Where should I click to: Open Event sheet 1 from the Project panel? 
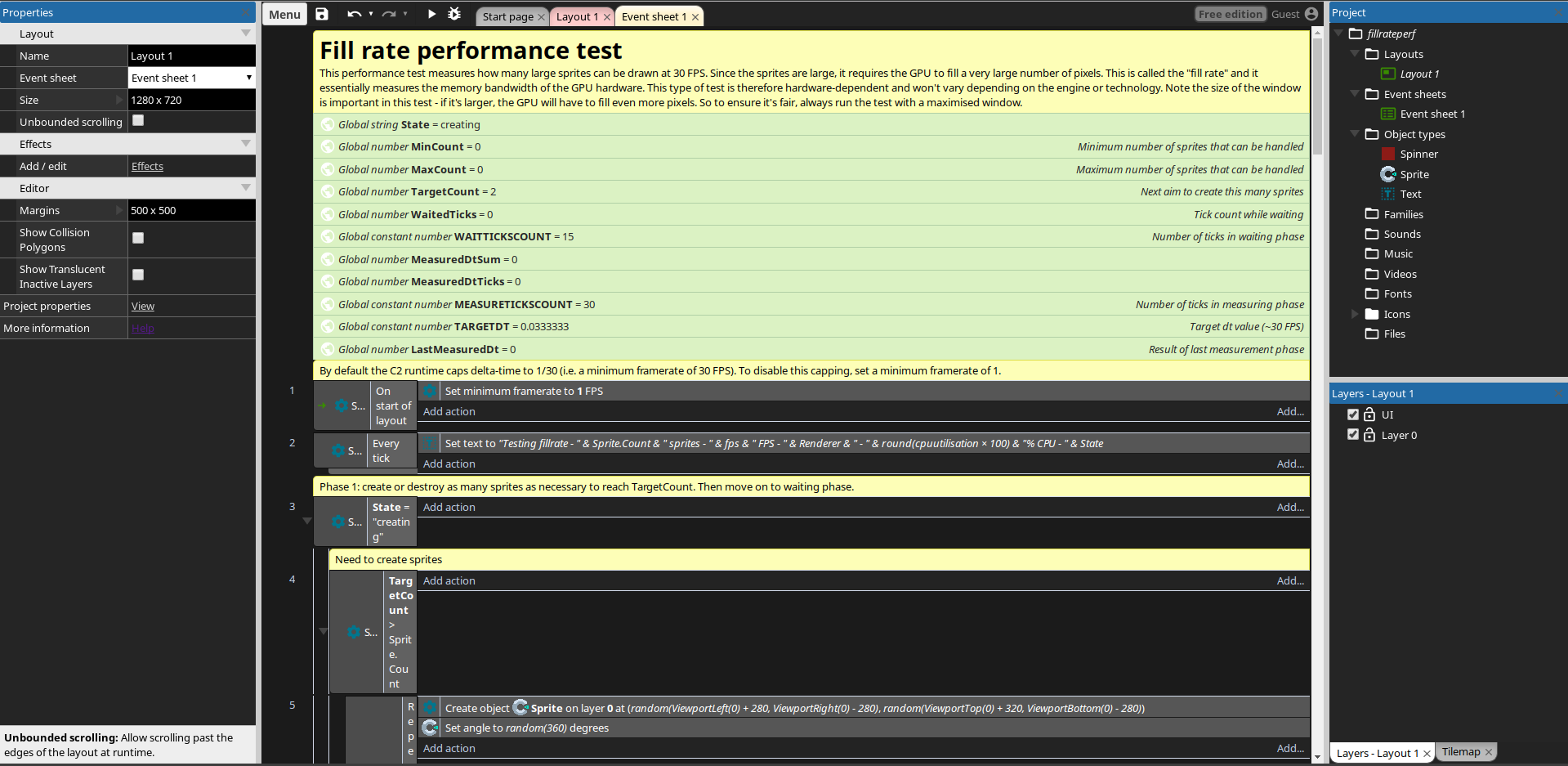[1431, 114]
